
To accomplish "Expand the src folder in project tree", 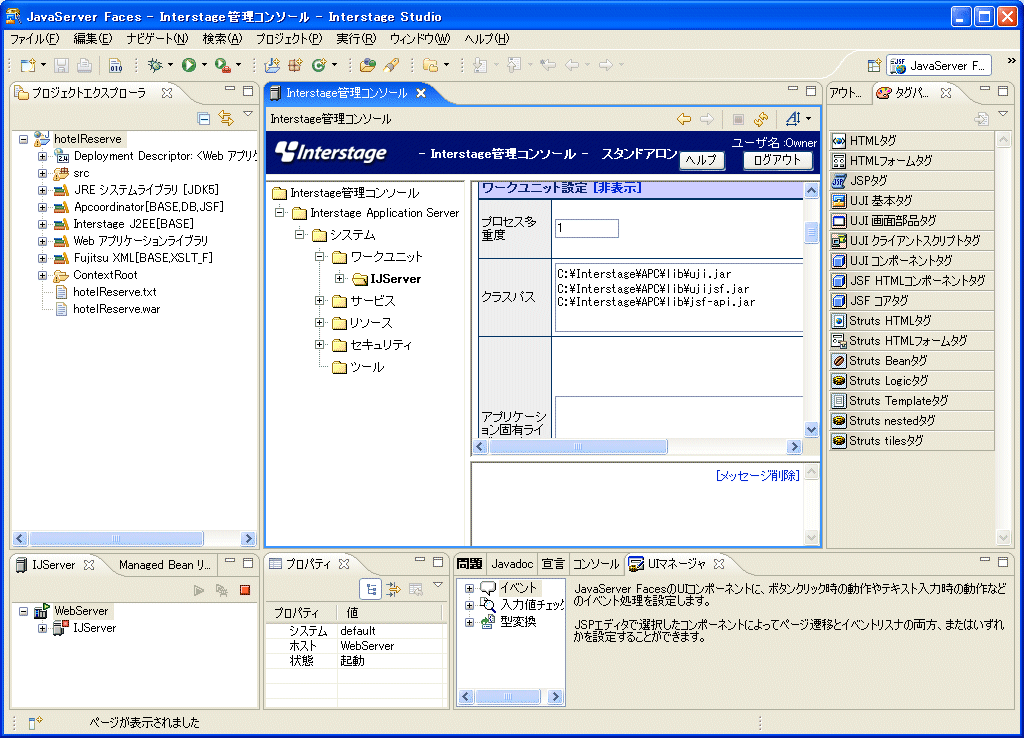I will [x=43, y=173].
